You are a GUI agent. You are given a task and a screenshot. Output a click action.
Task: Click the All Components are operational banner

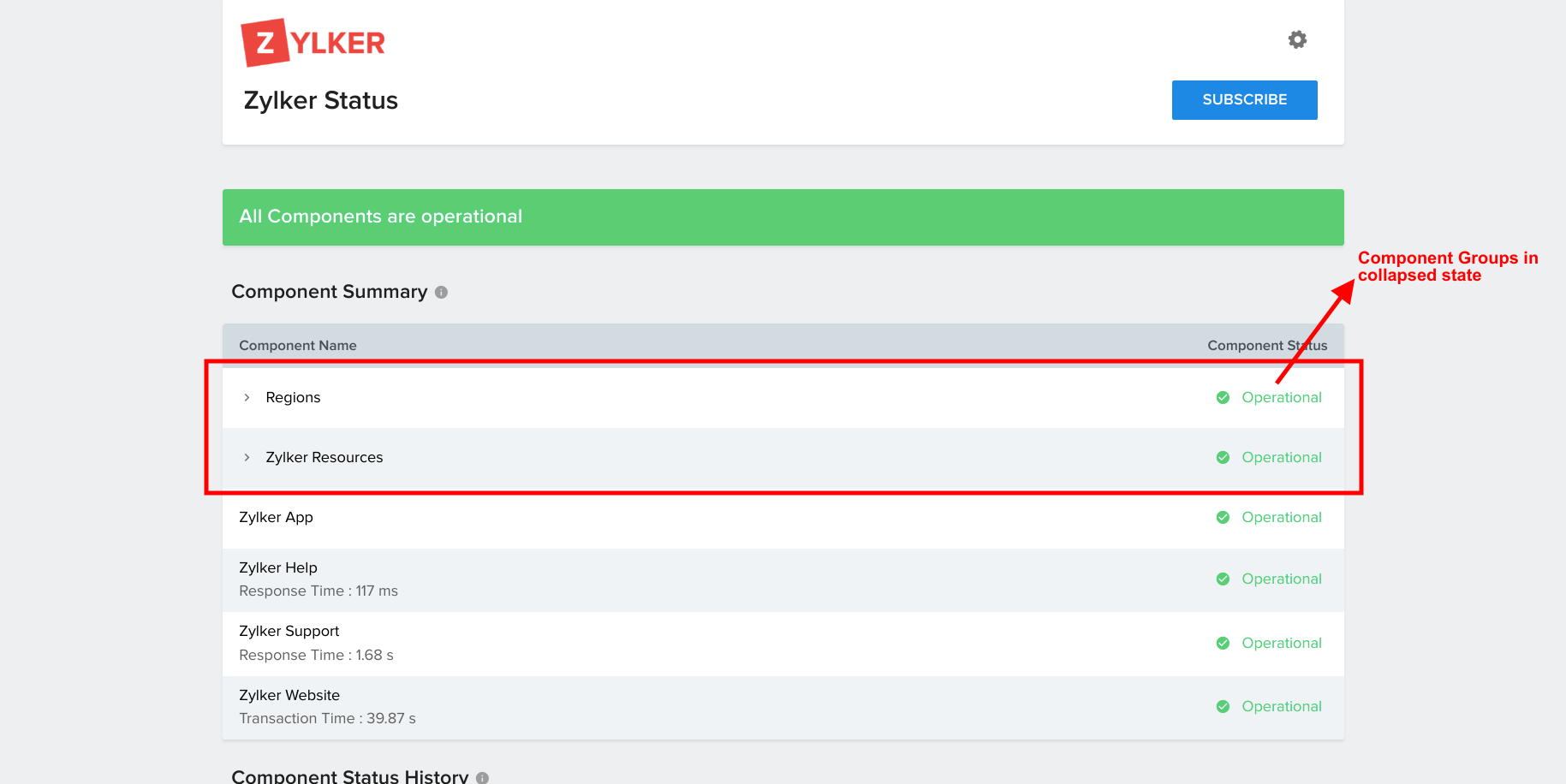click(783, 217)
